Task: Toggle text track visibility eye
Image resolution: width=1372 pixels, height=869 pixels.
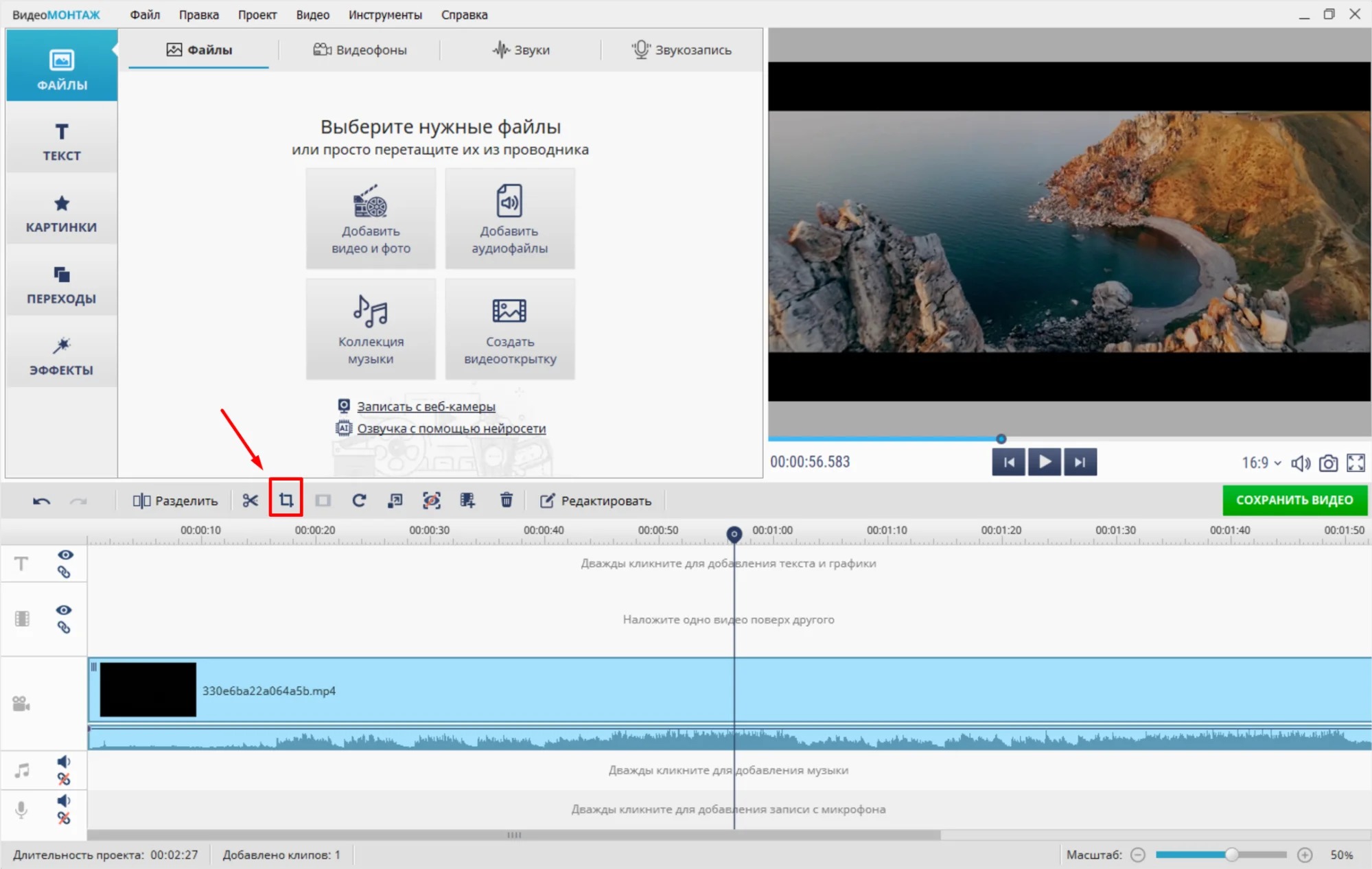Action: click(x=65, y=555)
